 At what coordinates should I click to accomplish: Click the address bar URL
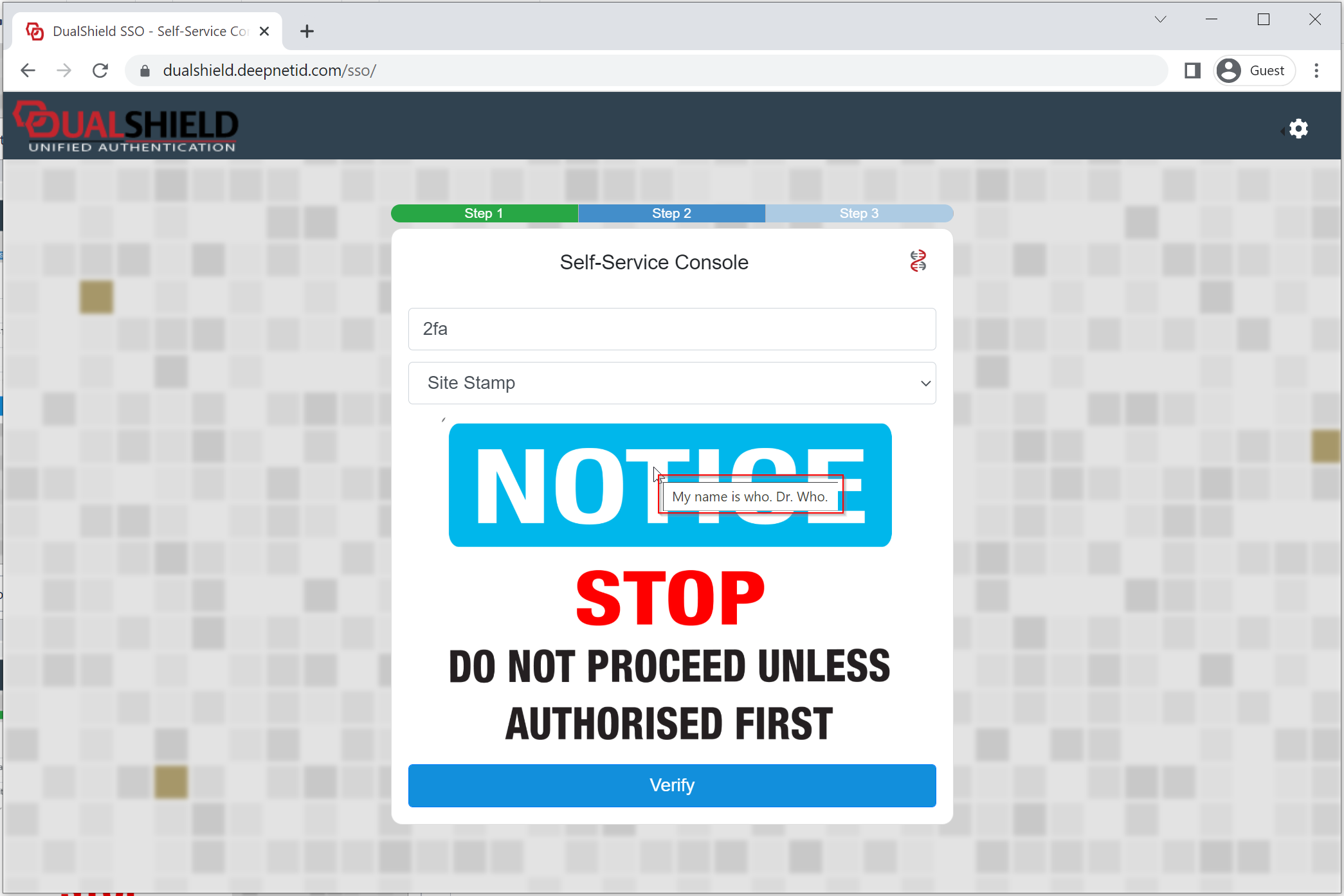tap(270, 71)
